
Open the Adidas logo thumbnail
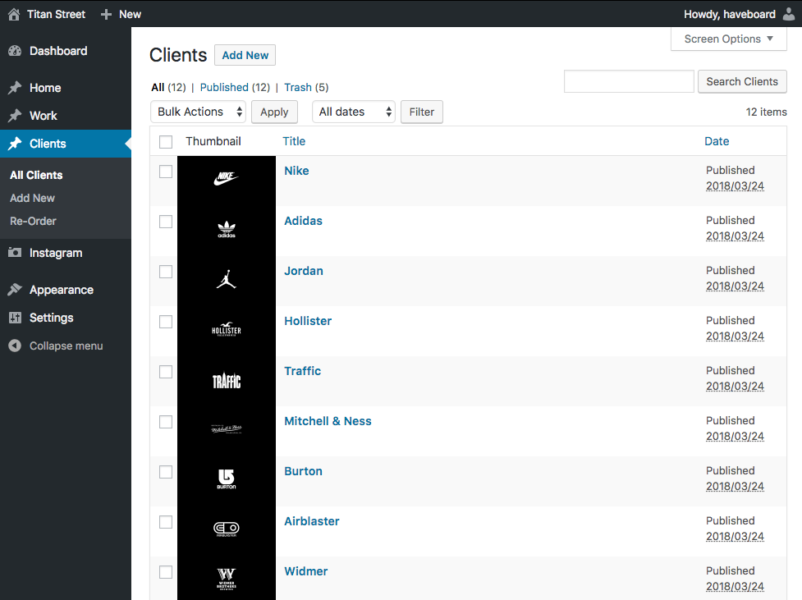point(226,229)
